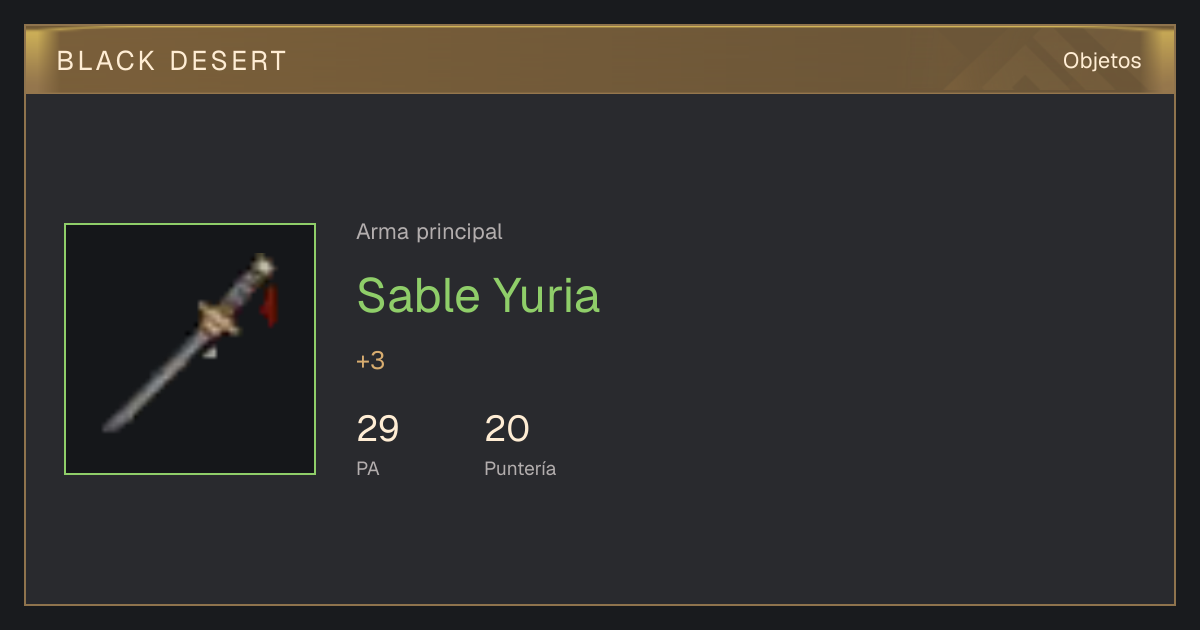This screenshot has height=630, width=1200.
Task: Click the PA stat label
Action: (368, 468)
